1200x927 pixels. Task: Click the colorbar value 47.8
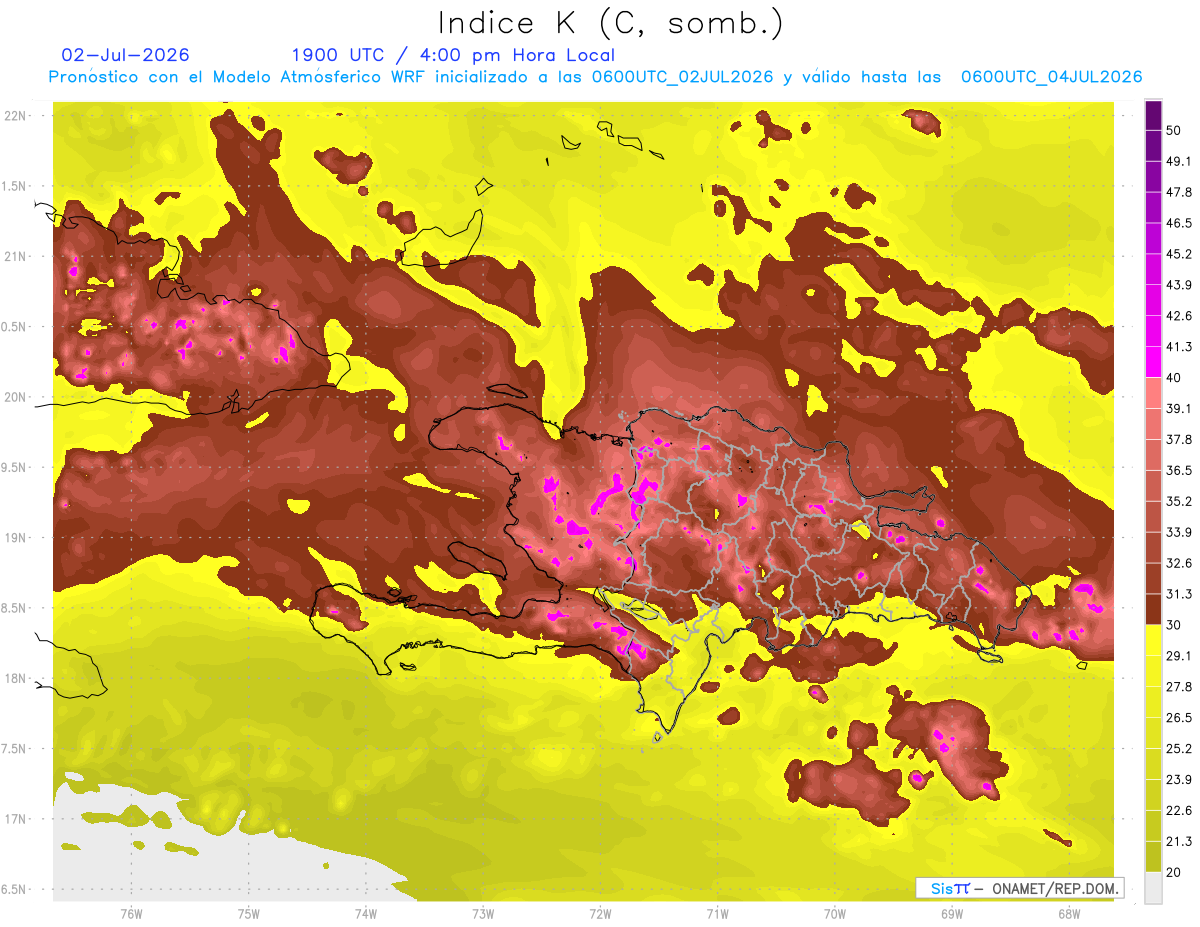coord(1178,192)
